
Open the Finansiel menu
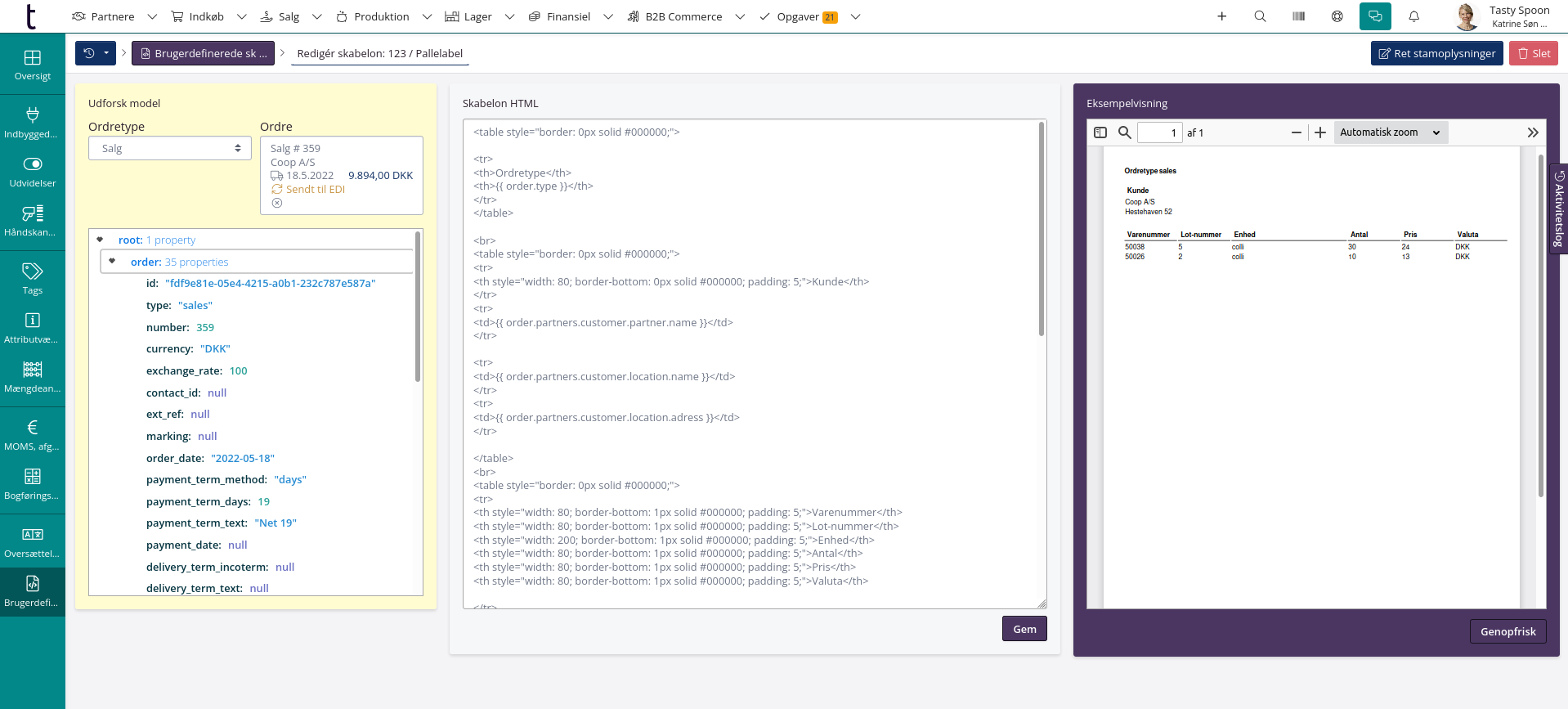click(x=569, y=16)
